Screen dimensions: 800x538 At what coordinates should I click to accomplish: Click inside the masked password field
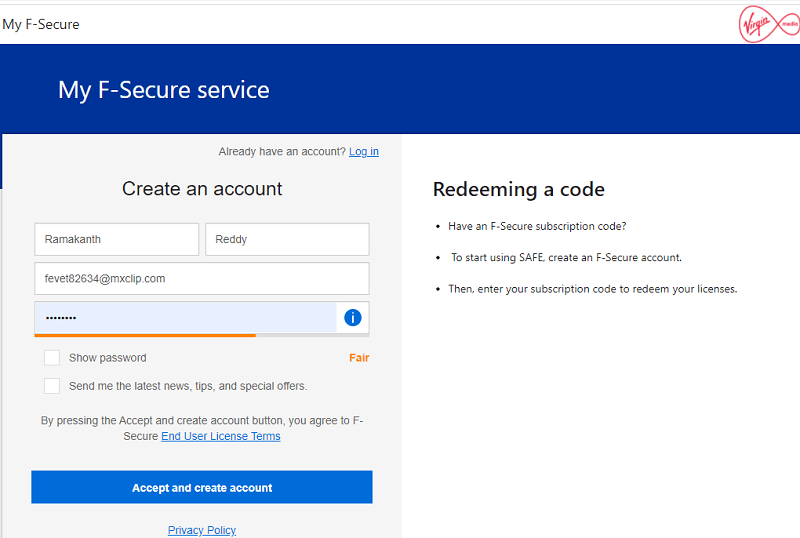tap(185, 318)
